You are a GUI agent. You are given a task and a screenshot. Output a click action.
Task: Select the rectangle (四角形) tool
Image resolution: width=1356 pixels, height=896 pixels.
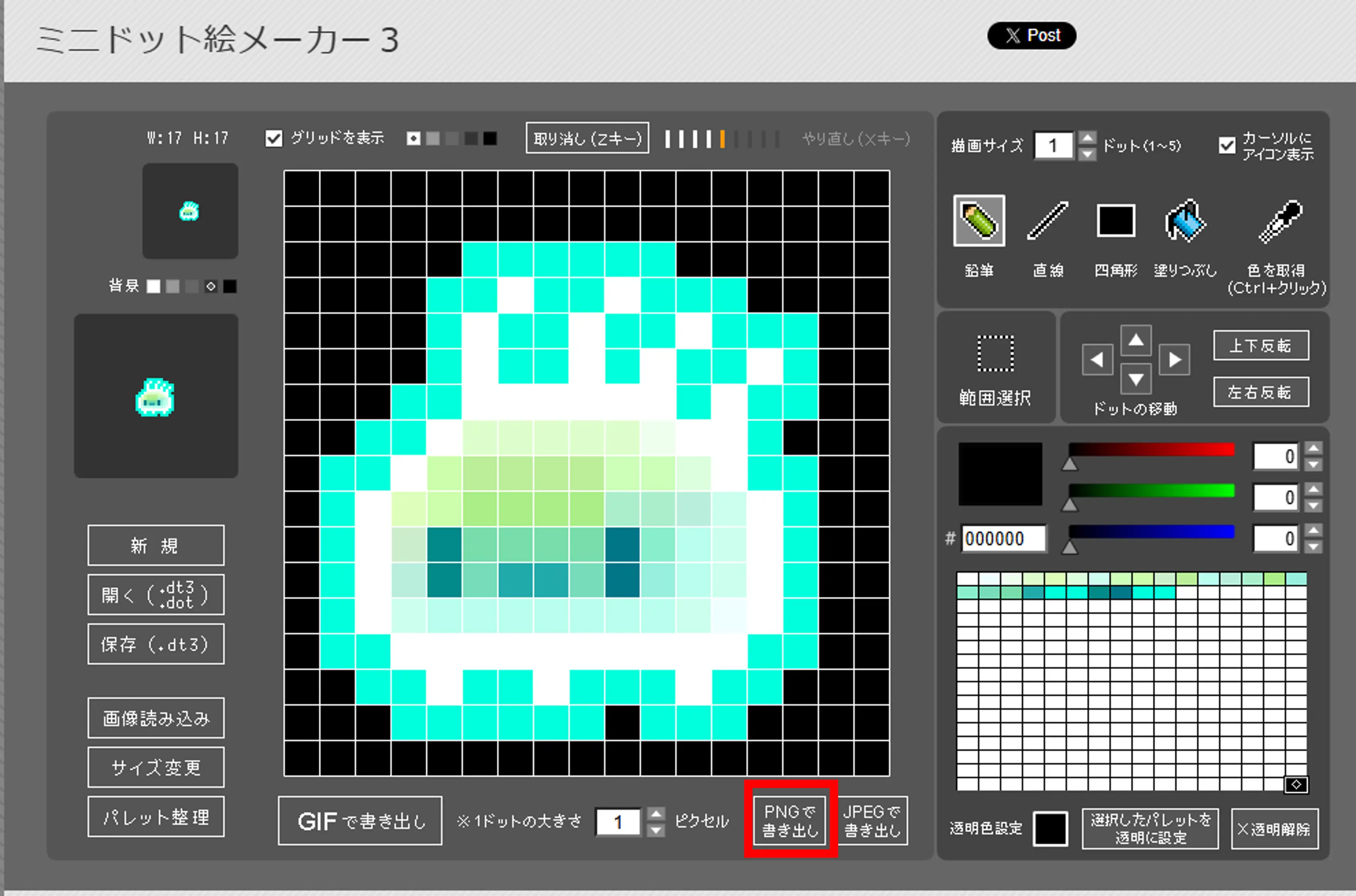1115,221
